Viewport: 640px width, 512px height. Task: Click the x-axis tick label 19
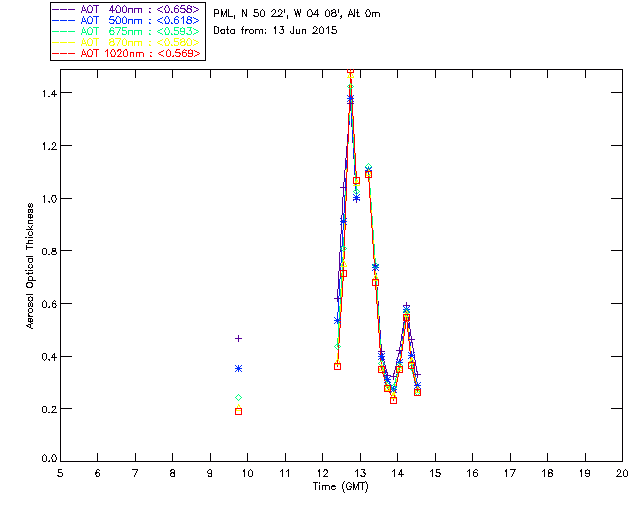(585, 474)
